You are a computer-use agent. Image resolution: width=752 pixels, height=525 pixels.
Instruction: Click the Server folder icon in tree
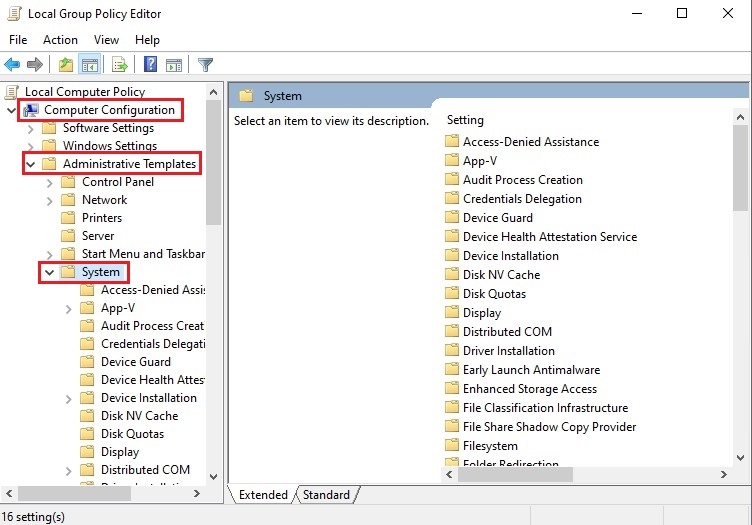click(x=68, y=236)
